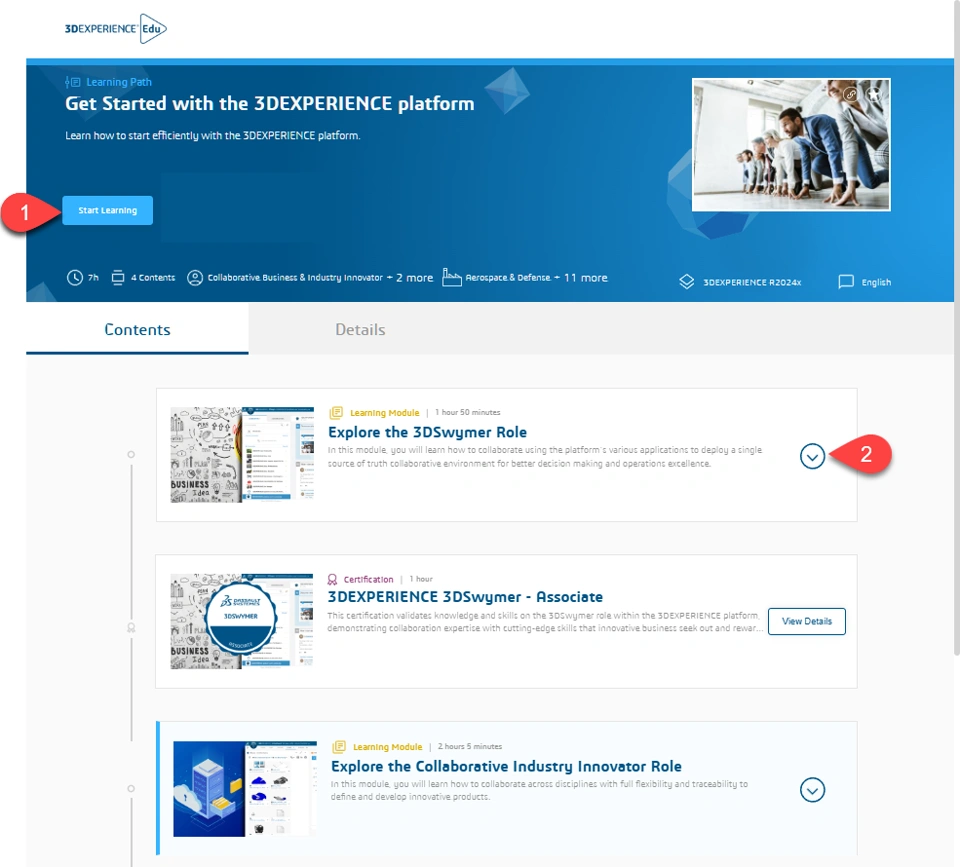This screenshot has height=867, width=960.
Task: Click Collaborative Industry Innovator module thumbnail
Action: point(245,789)
